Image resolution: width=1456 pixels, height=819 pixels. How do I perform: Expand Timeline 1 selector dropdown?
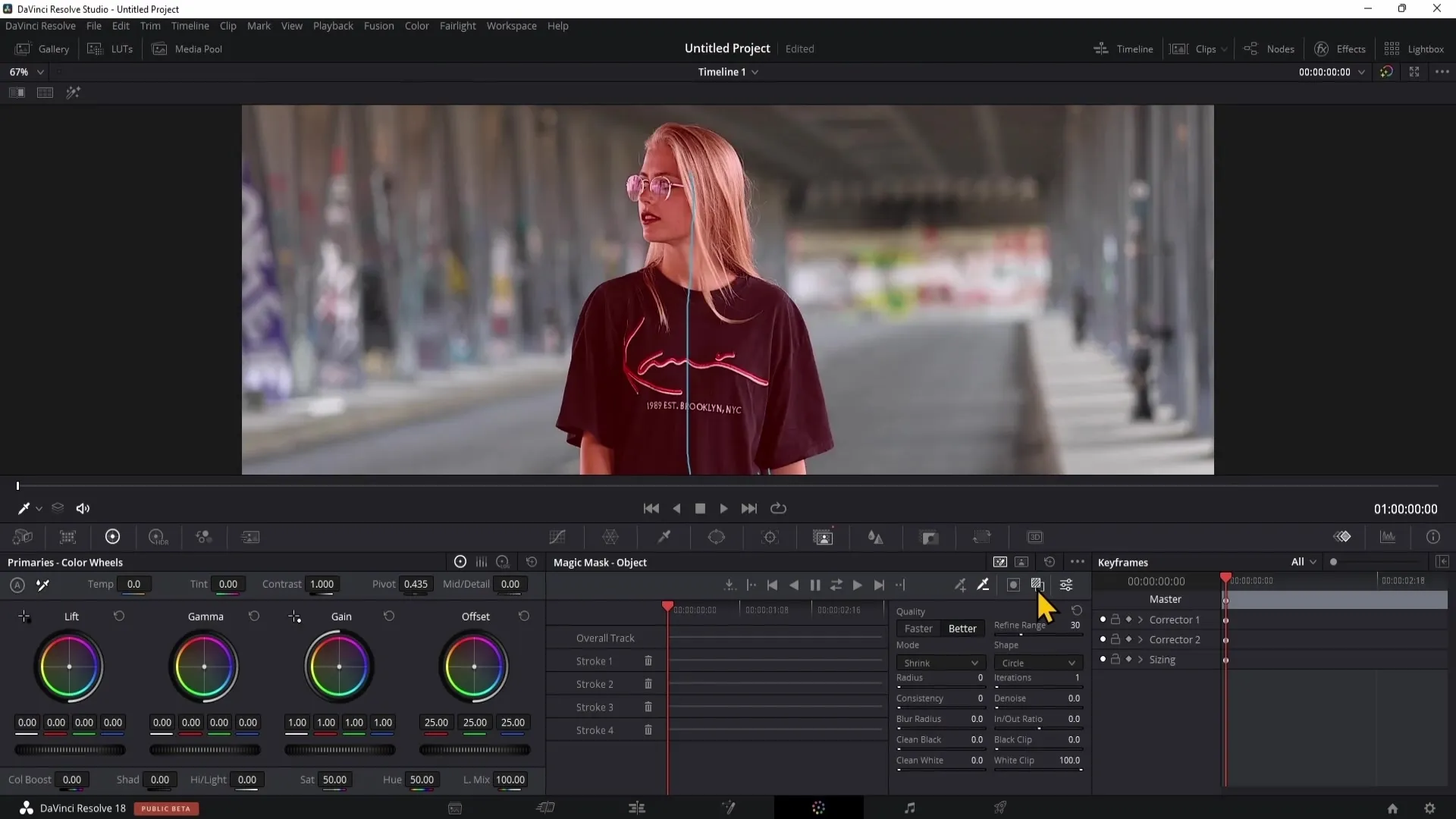pos(758,71)
